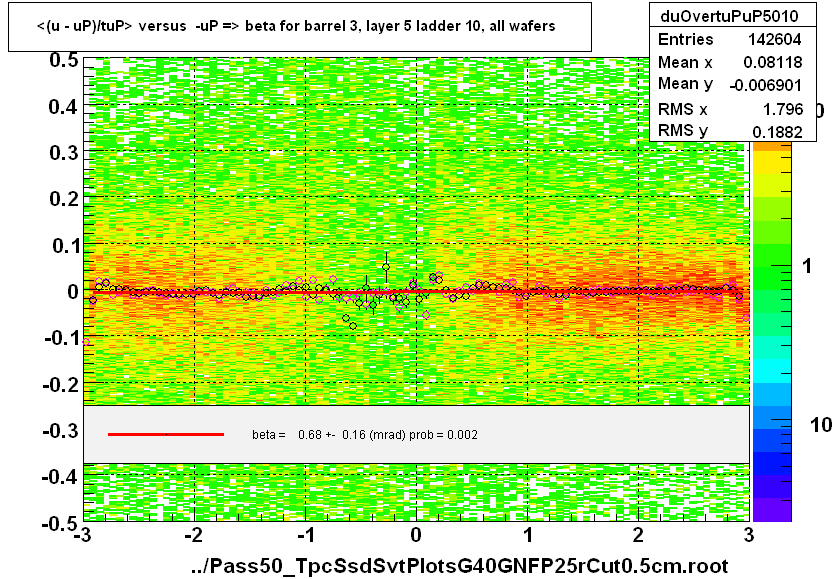Click the color scale label 1

[807, 266]
